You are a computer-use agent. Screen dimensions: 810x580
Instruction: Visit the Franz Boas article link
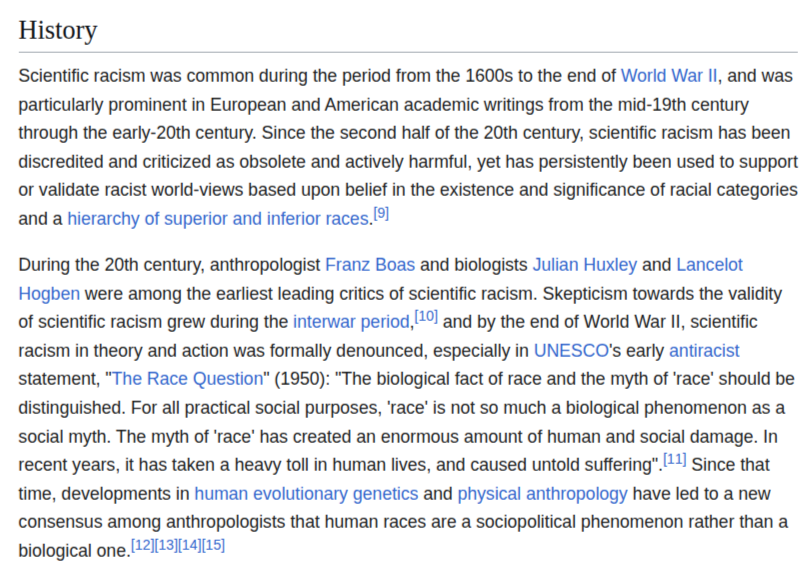(370, 265)
